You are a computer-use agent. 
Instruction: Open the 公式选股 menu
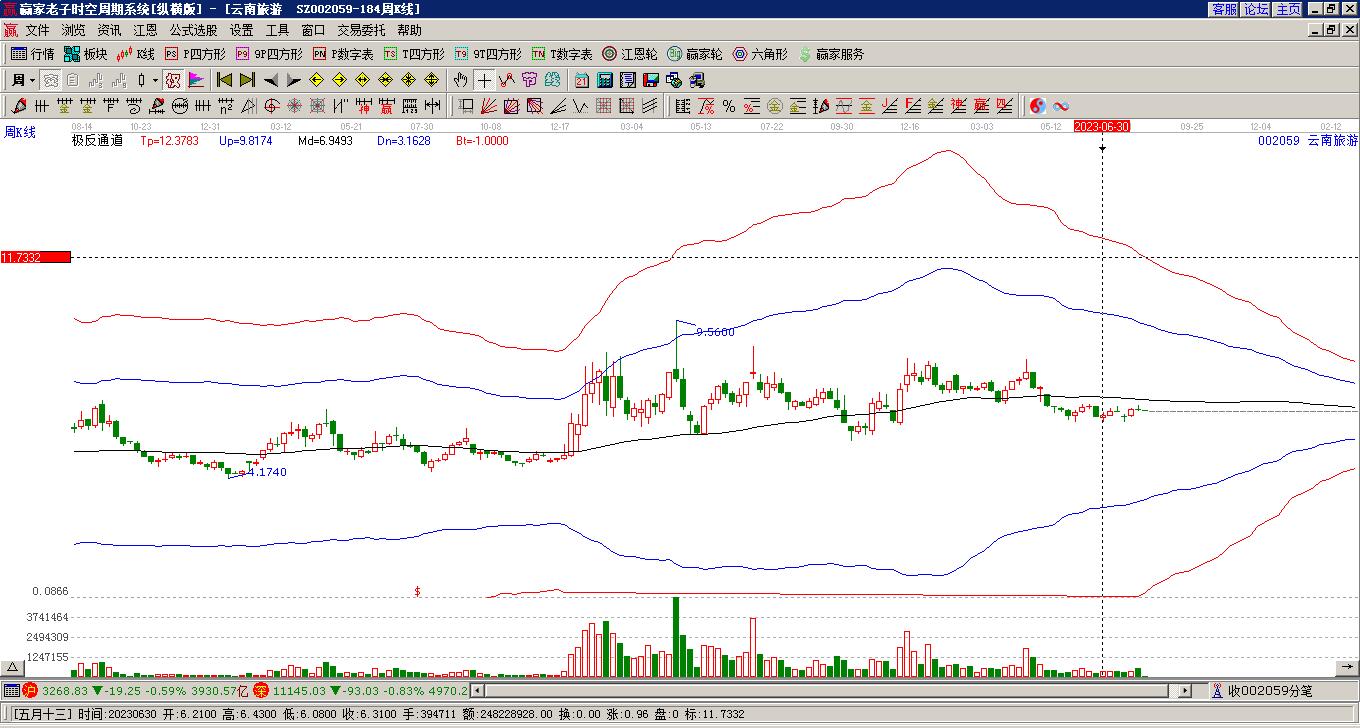pos(194,31)
